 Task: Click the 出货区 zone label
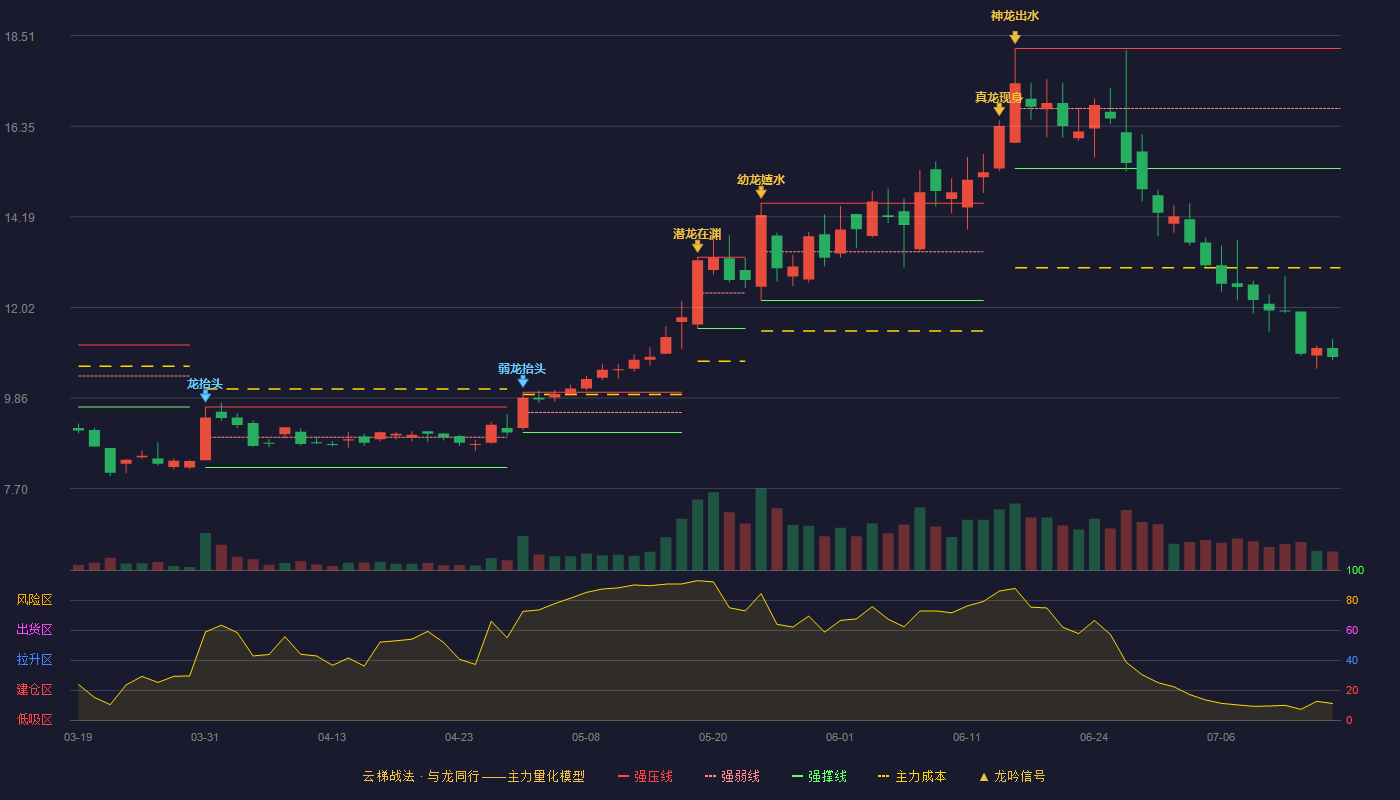tap(34, 630)
